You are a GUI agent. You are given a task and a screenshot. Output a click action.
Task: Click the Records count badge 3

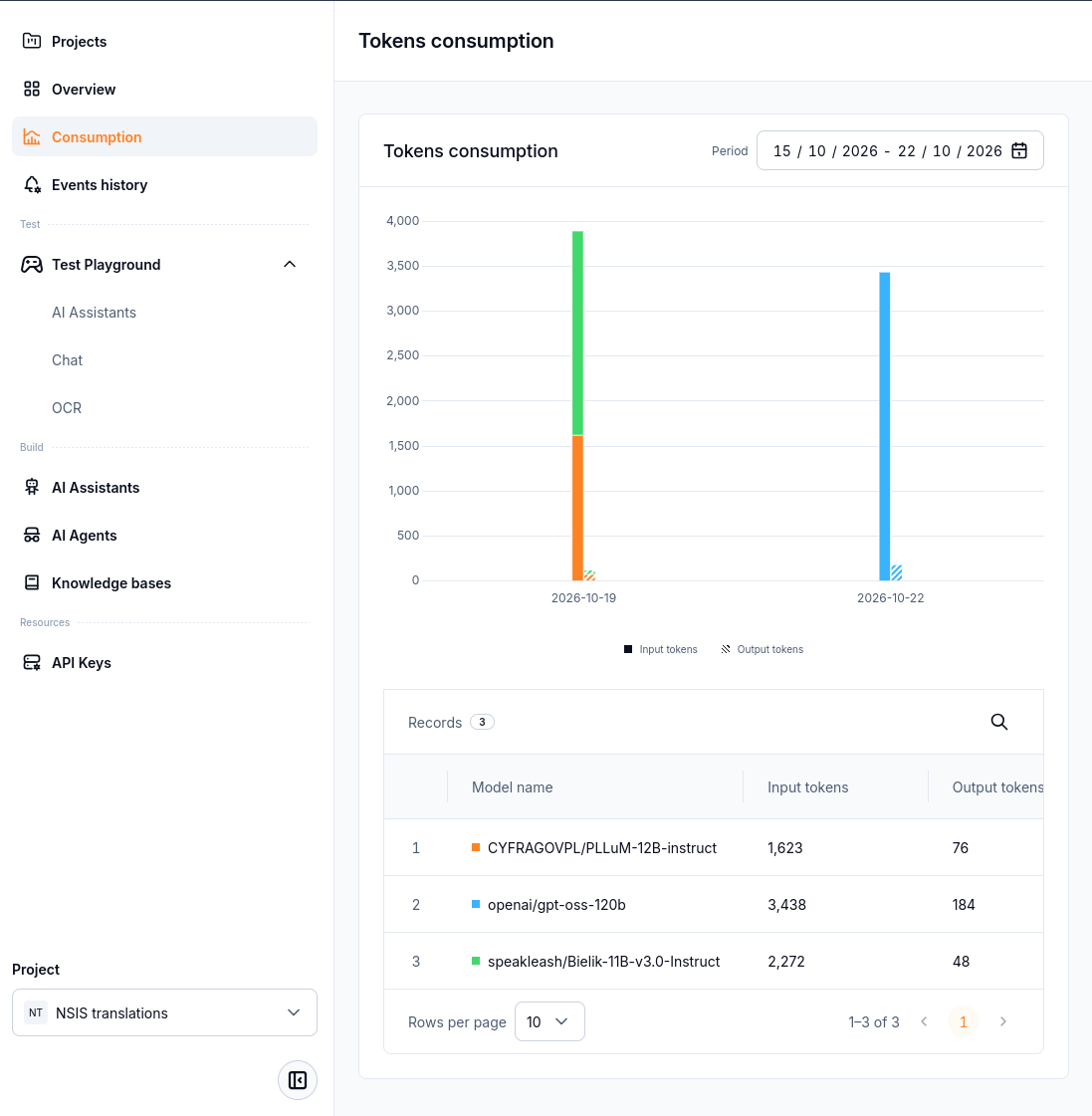click(482, 722)
